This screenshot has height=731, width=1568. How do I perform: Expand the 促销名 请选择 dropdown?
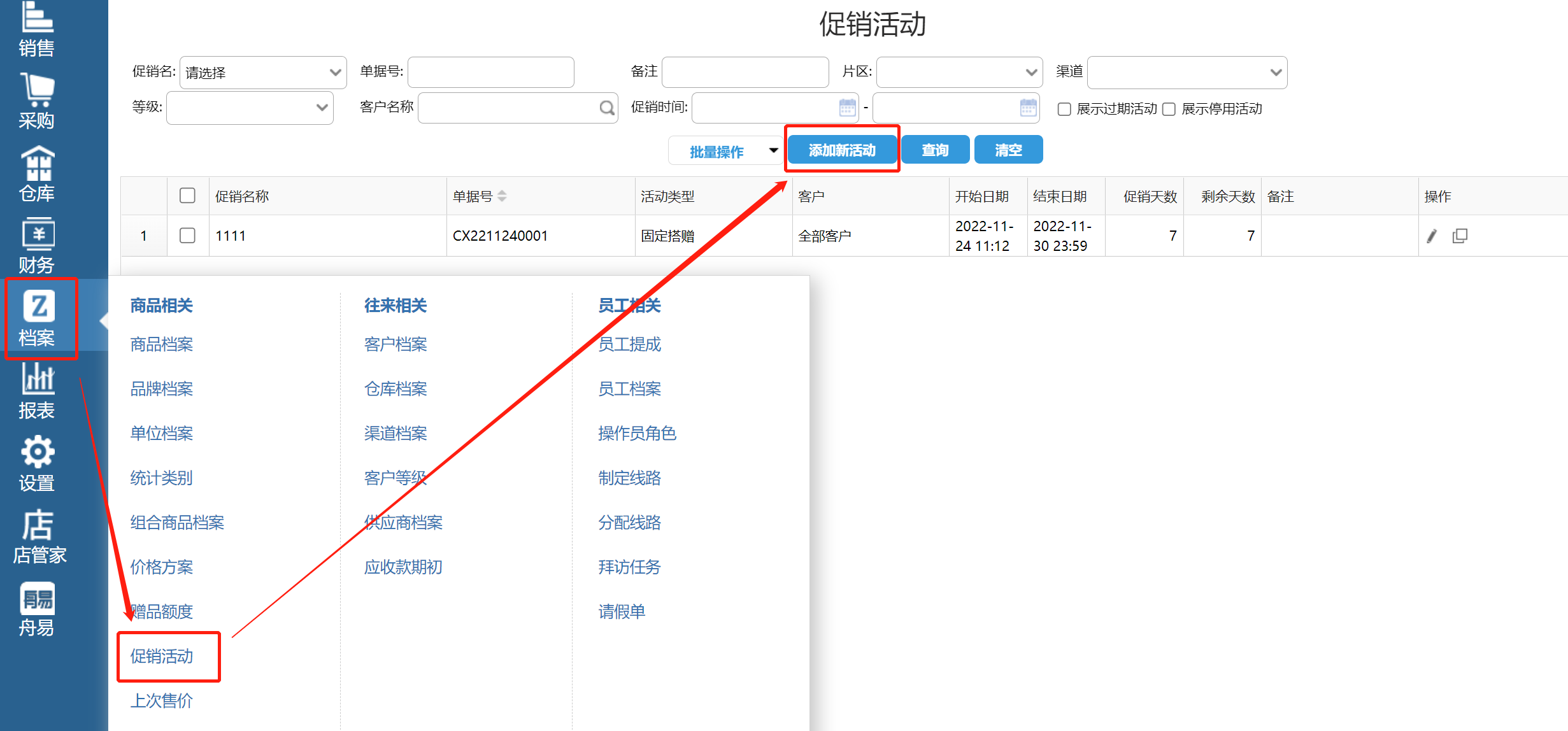pyautogui.click(x=264, y=73)
